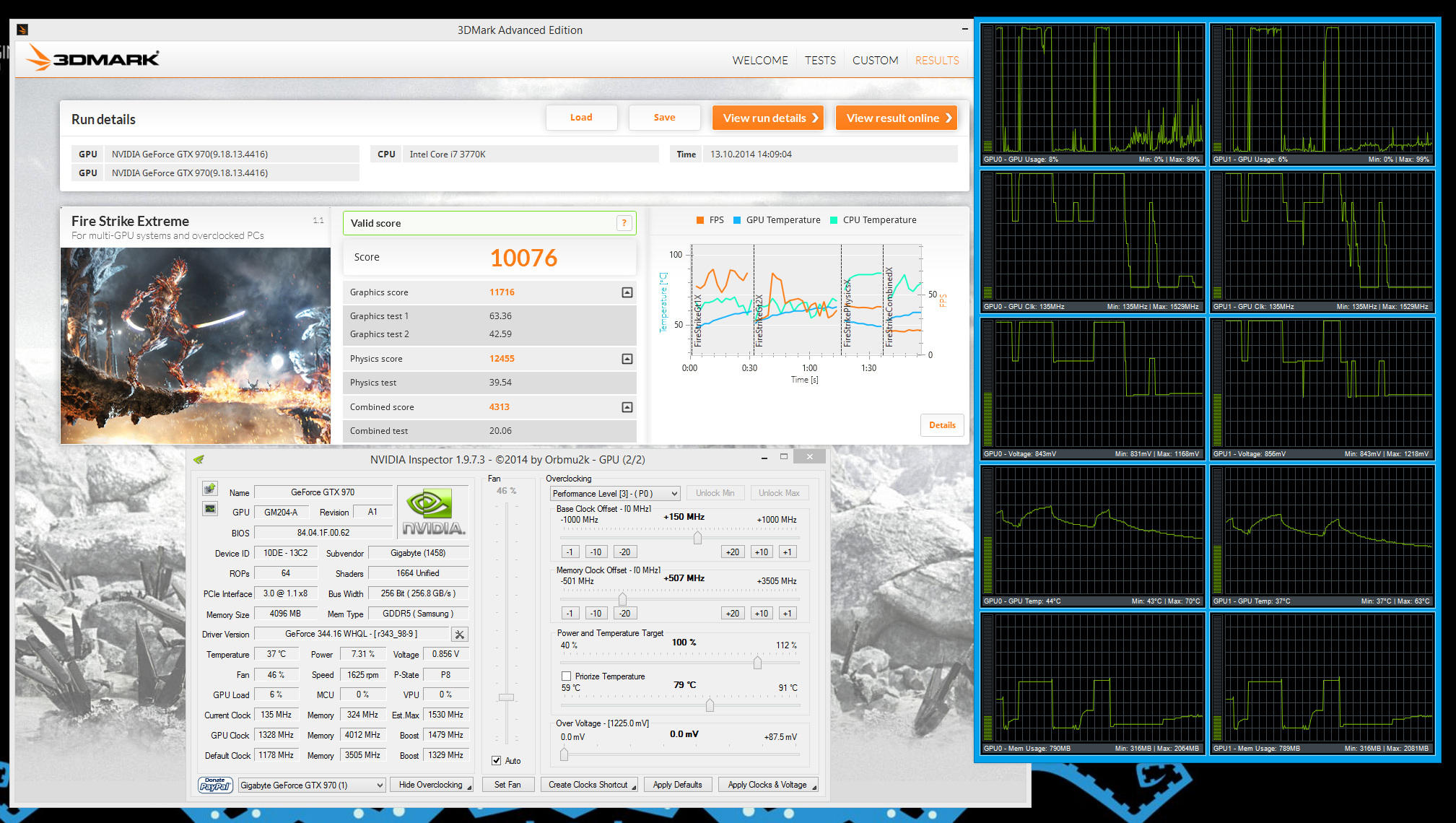1456x823 pixels.
Task: Switch to the CUSTOM tab
Action: coord(875,61)
